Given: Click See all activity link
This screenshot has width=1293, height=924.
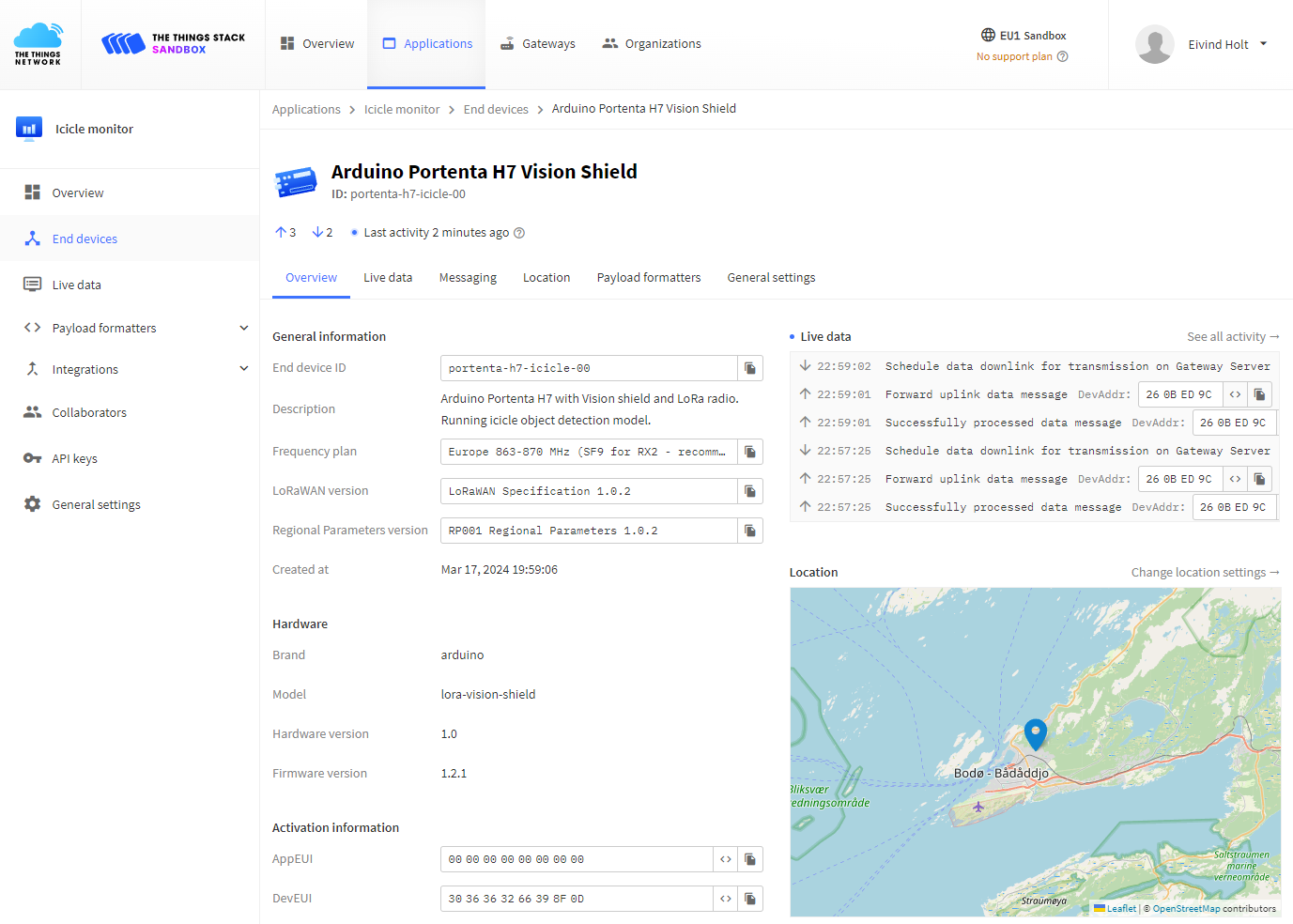Looking at the screenshot, I should tap(1232, 337).
